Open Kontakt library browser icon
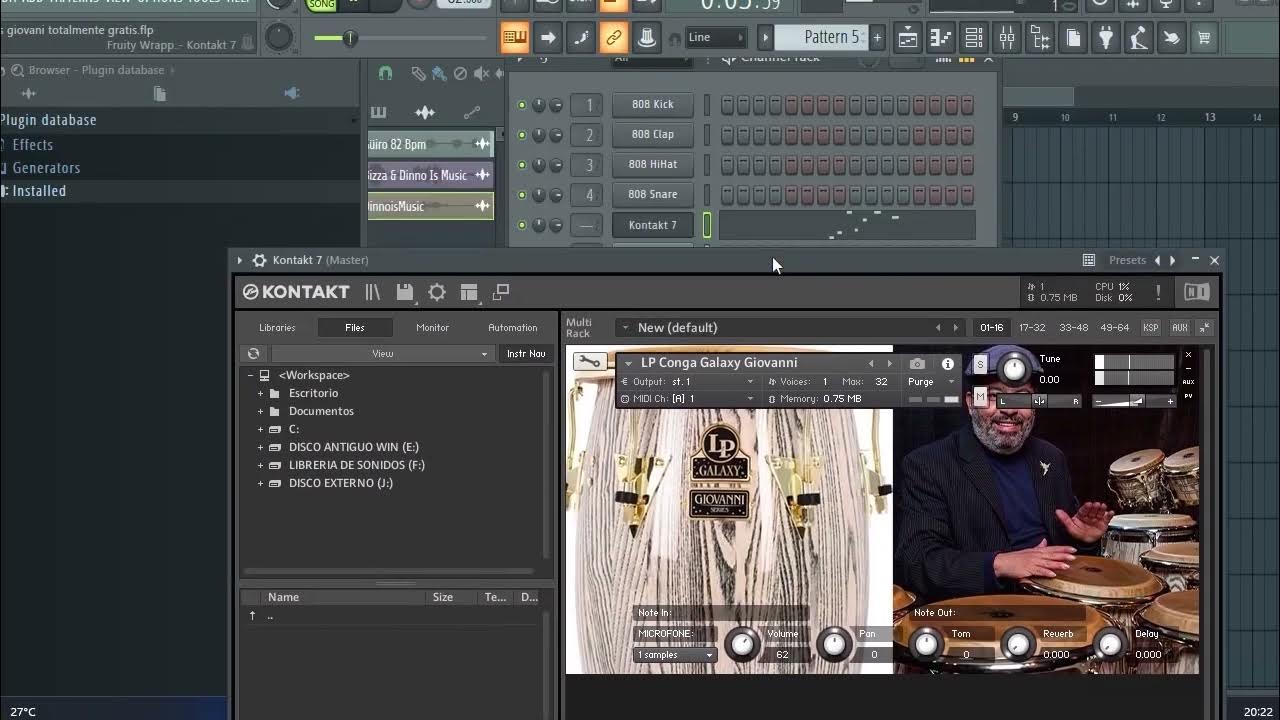1280x720 pixels. click(373, 292)
